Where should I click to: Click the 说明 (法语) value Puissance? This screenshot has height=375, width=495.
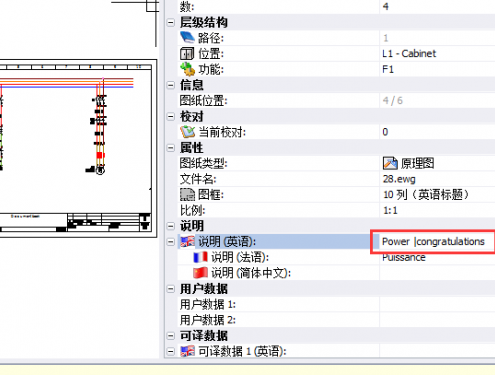pos(404,257)
